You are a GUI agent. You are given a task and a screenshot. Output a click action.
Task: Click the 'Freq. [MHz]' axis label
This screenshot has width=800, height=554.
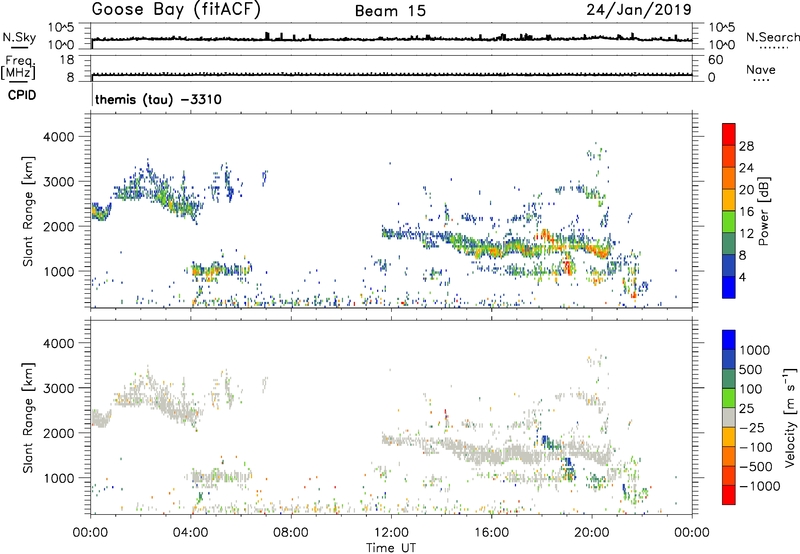pos(18,68)
